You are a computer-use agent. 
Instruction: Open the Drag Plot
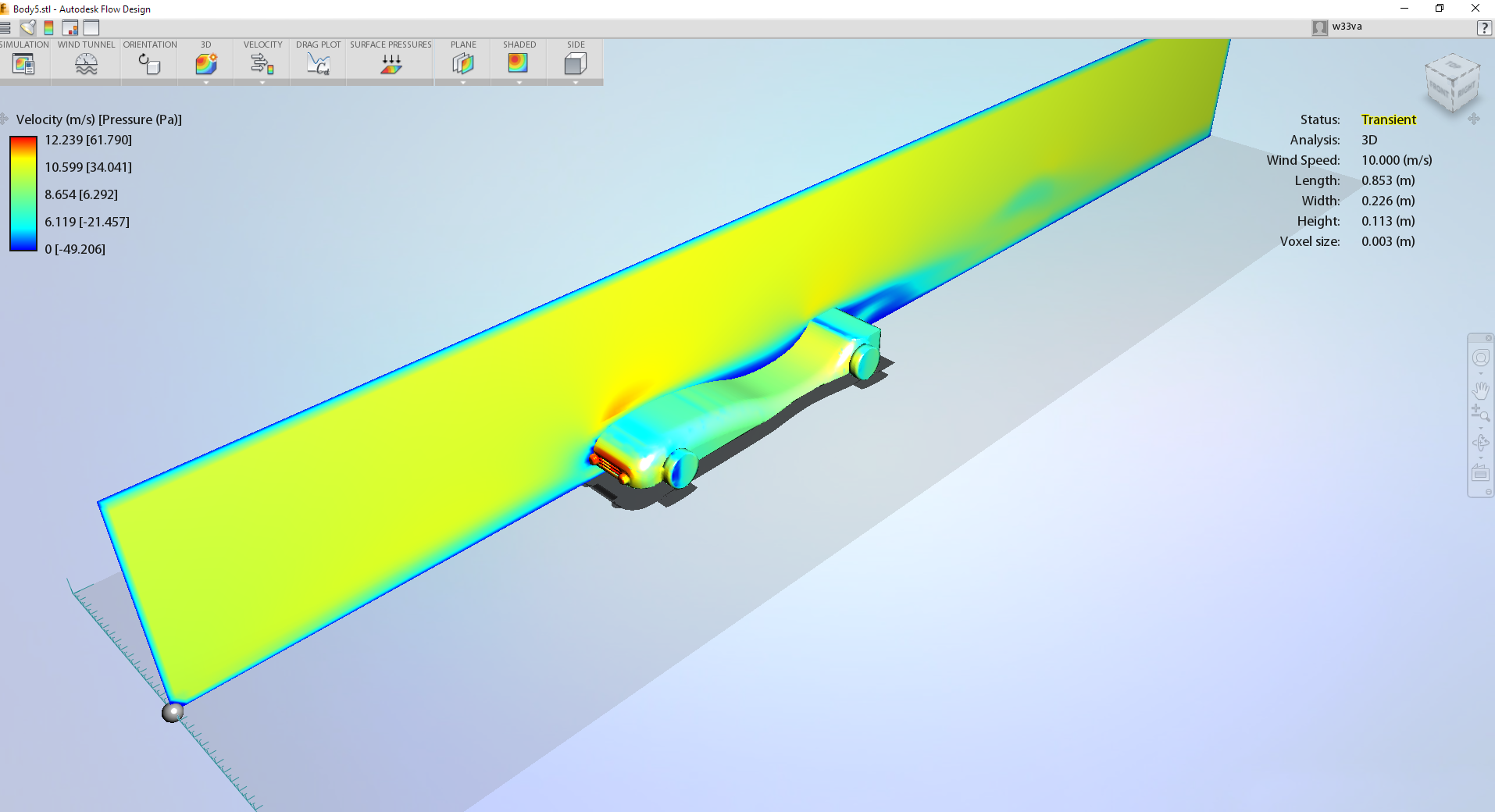click(x=318, y=64)
